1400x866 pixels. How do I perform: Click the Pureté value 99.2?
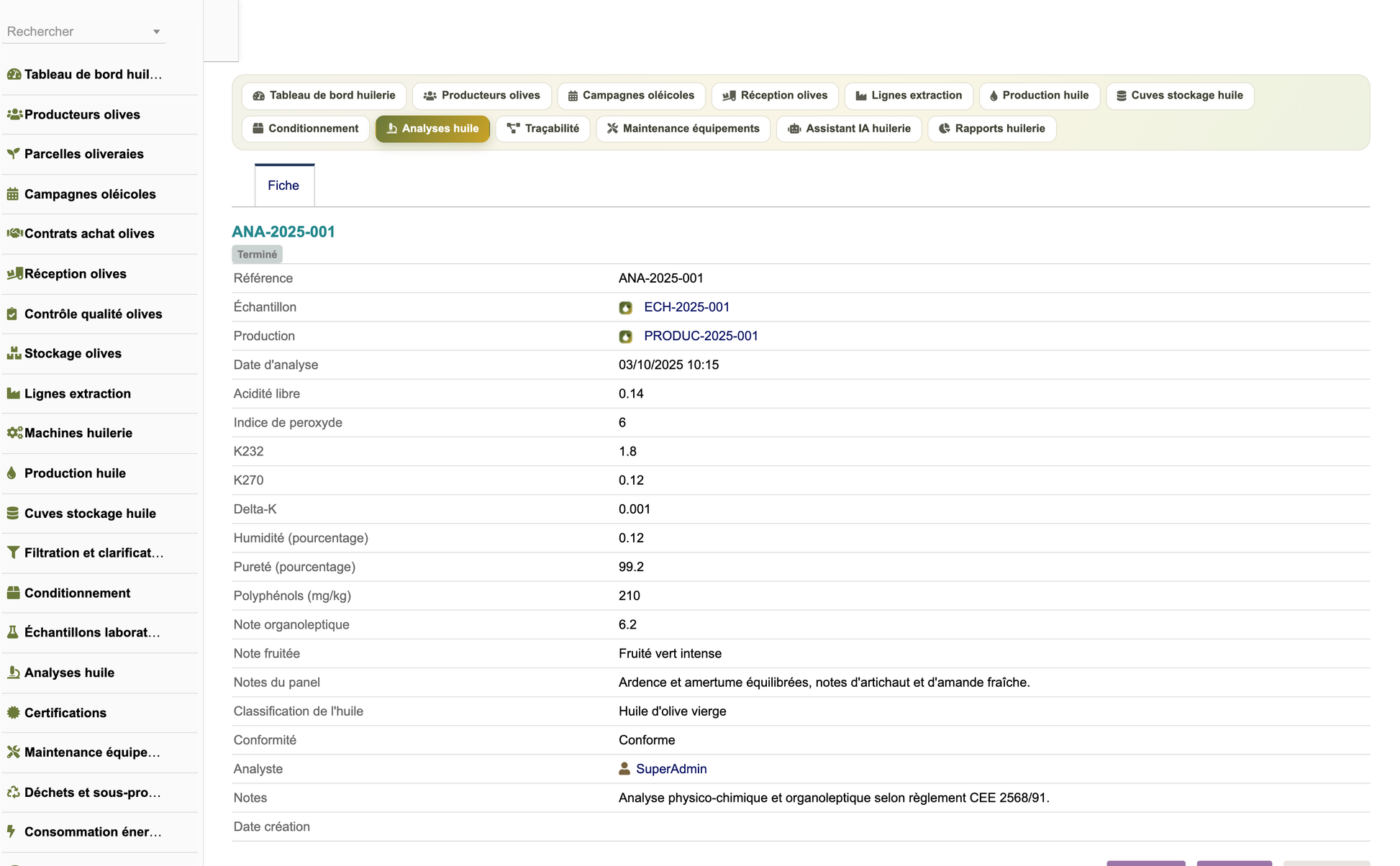[631, 567]
